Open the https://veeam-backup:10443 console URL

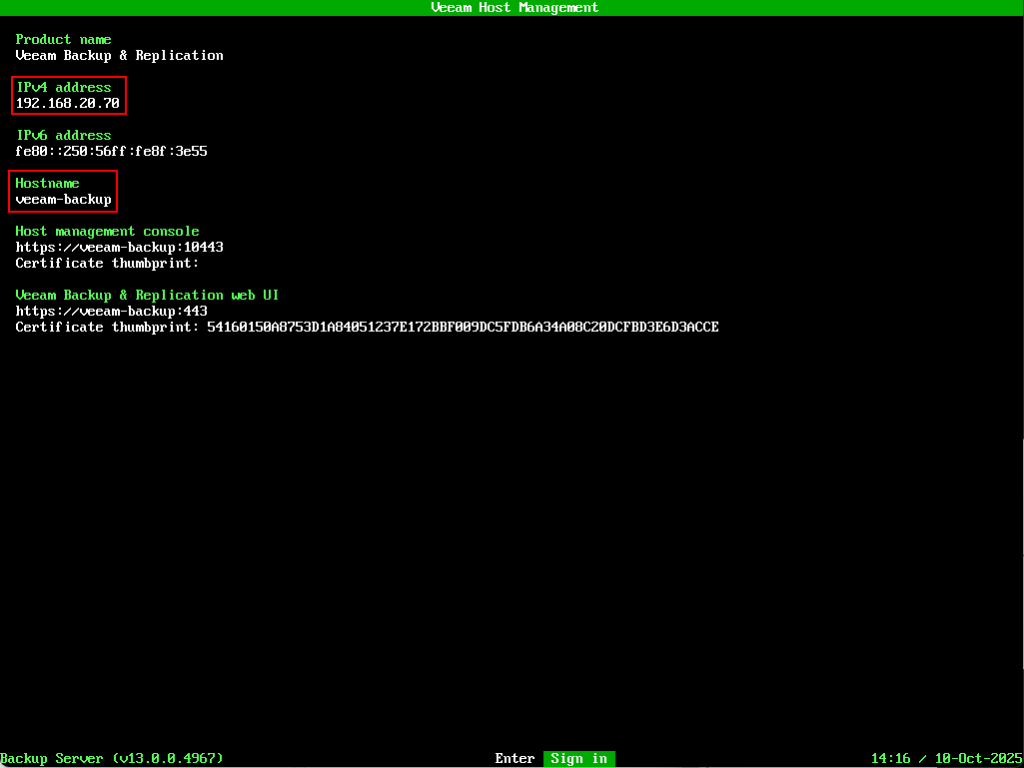[x=111, y=247]
